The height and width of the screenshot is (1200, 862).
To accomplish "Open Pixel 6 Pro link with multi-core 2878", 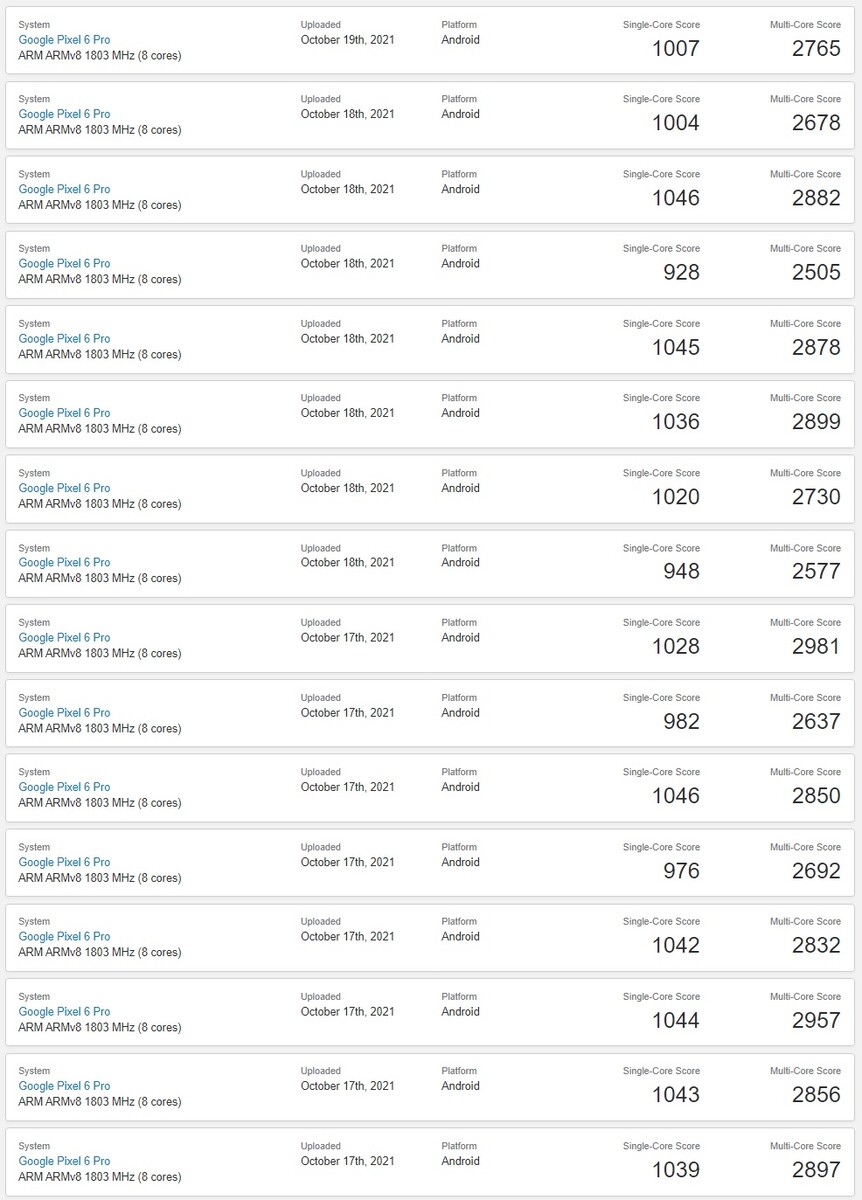I will click(64, 339).
